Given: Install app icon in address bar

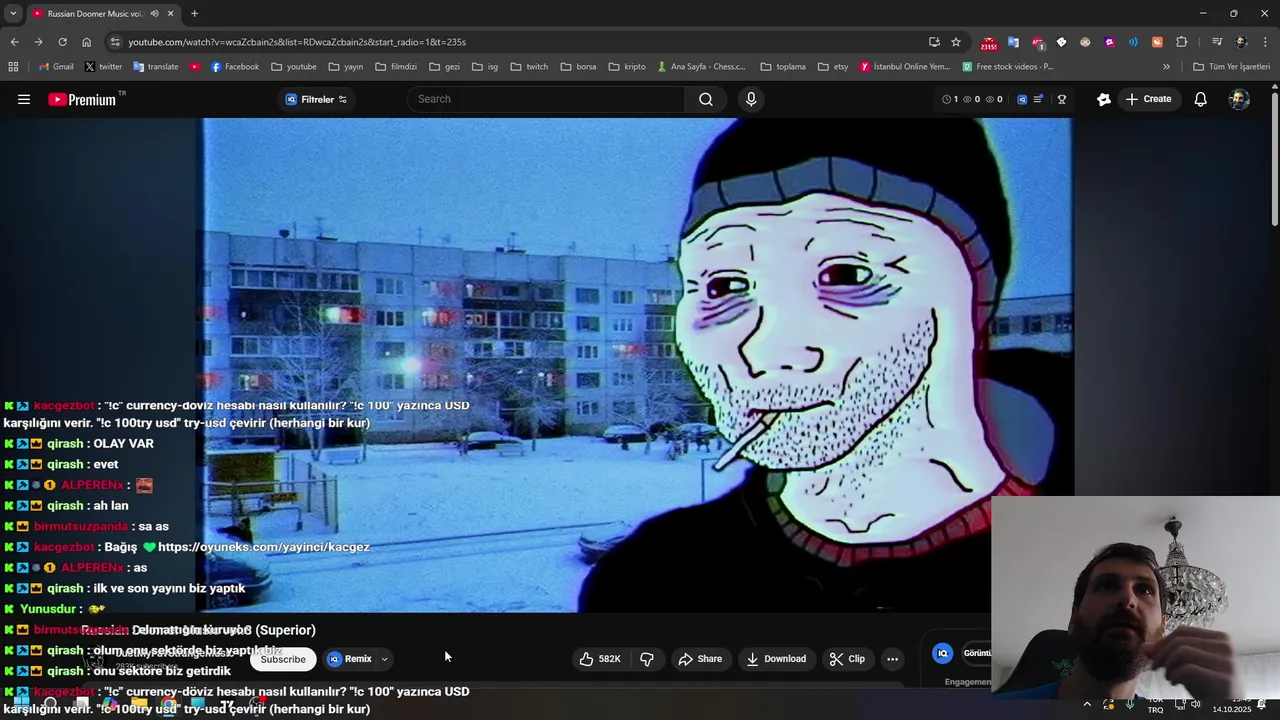Looking at the screenshot, I should (x=934, y=42).
